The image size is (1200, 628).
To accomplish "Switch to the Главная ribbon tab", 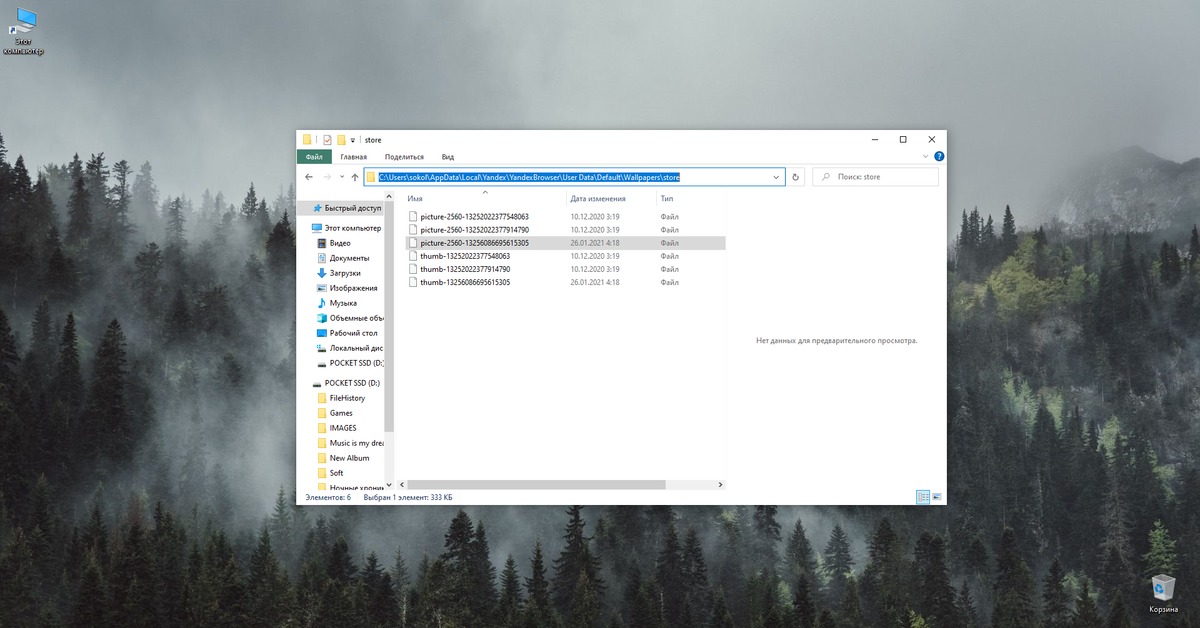I will pyautogui.click(x=353, y=157).
